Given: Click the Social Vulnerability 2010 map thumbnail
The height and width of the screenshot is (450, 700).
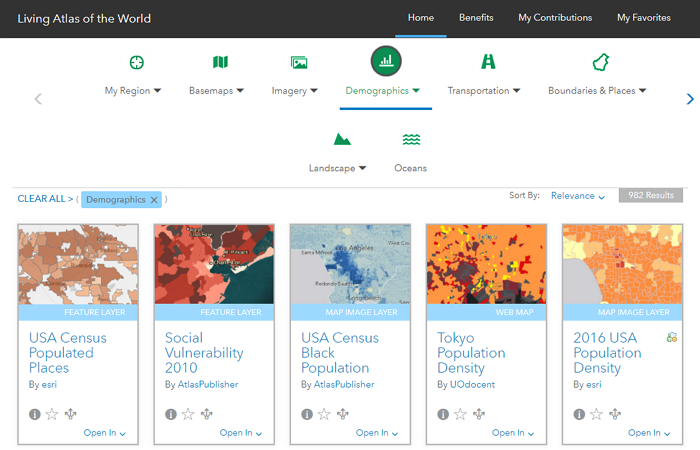Looking at the screenshot, I should coord(214,264).
